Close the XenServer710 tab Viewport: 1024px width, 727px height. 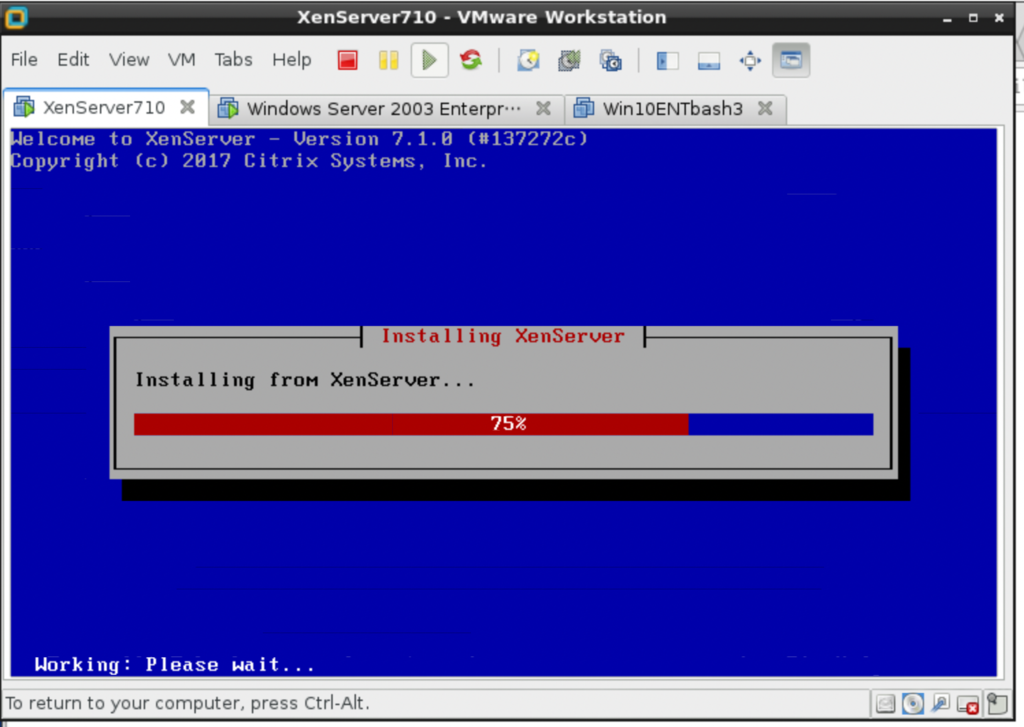click(x=187, y=106)
